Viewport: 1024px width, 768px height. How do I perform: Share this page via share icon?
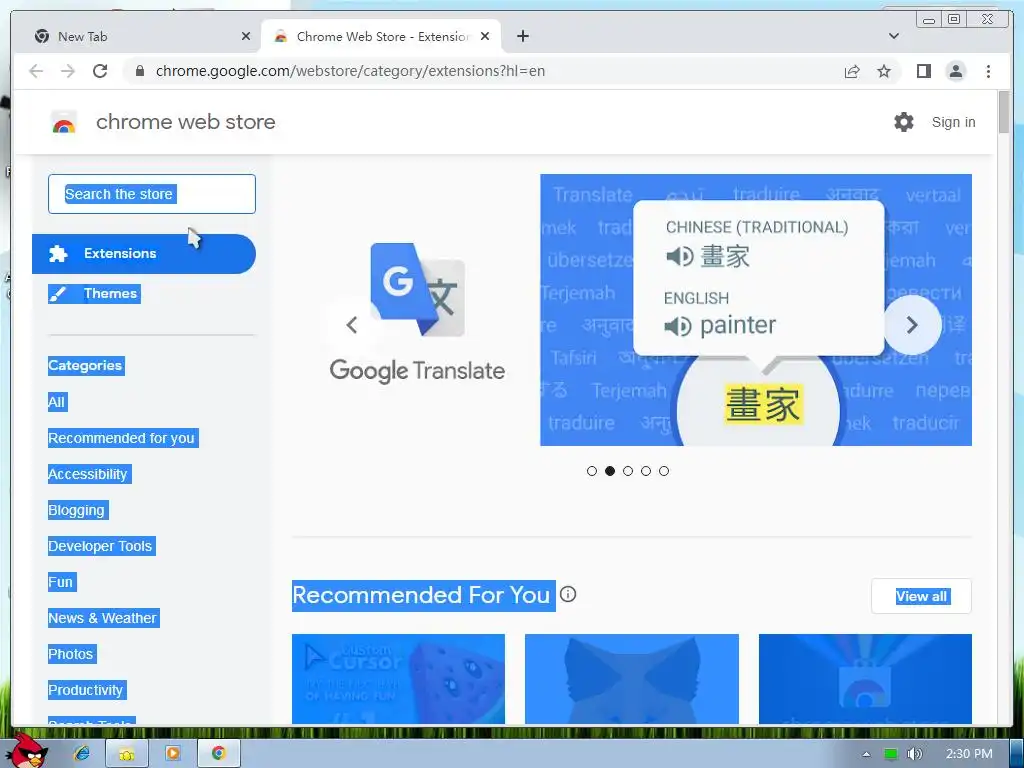[852, 71]
